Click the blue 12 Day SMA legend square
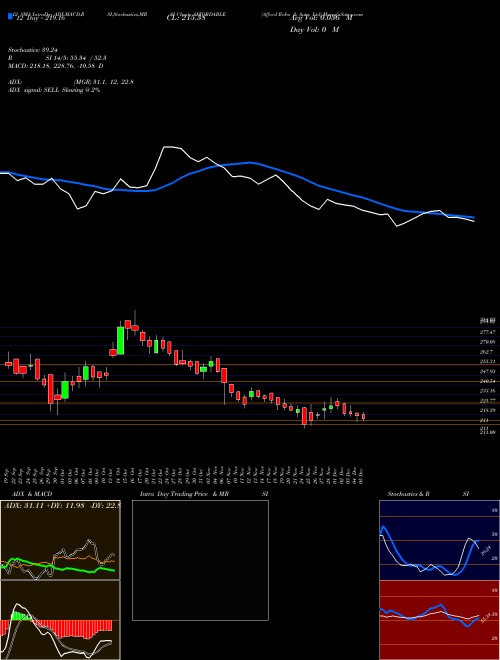500x660 pixels. pos(10,17)
